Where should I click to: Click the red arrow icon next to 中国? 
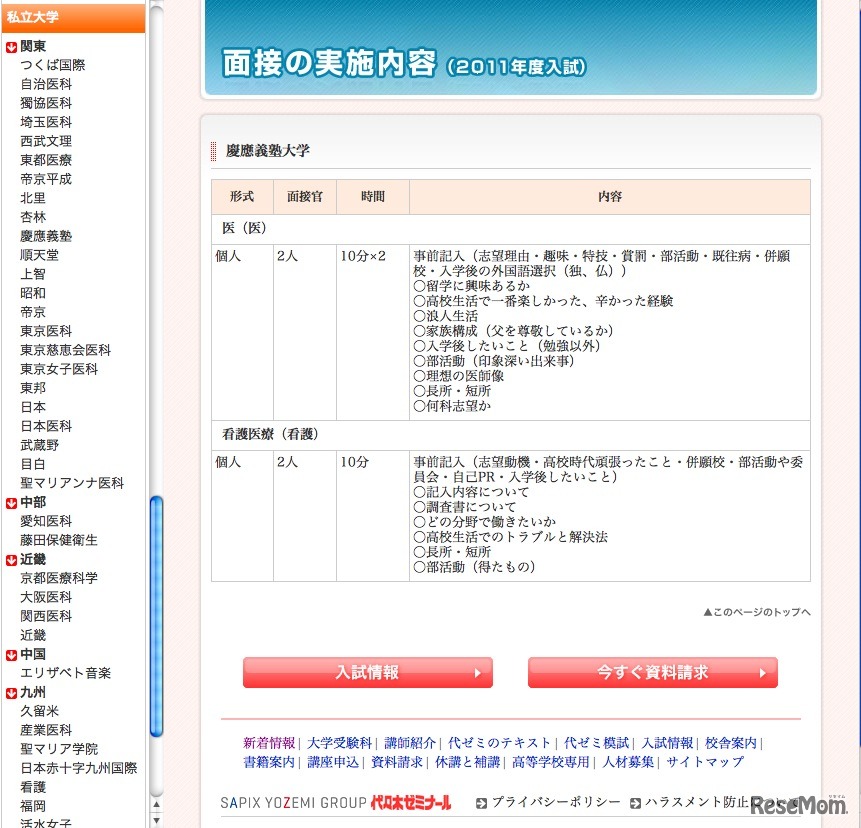click(11, 654)
